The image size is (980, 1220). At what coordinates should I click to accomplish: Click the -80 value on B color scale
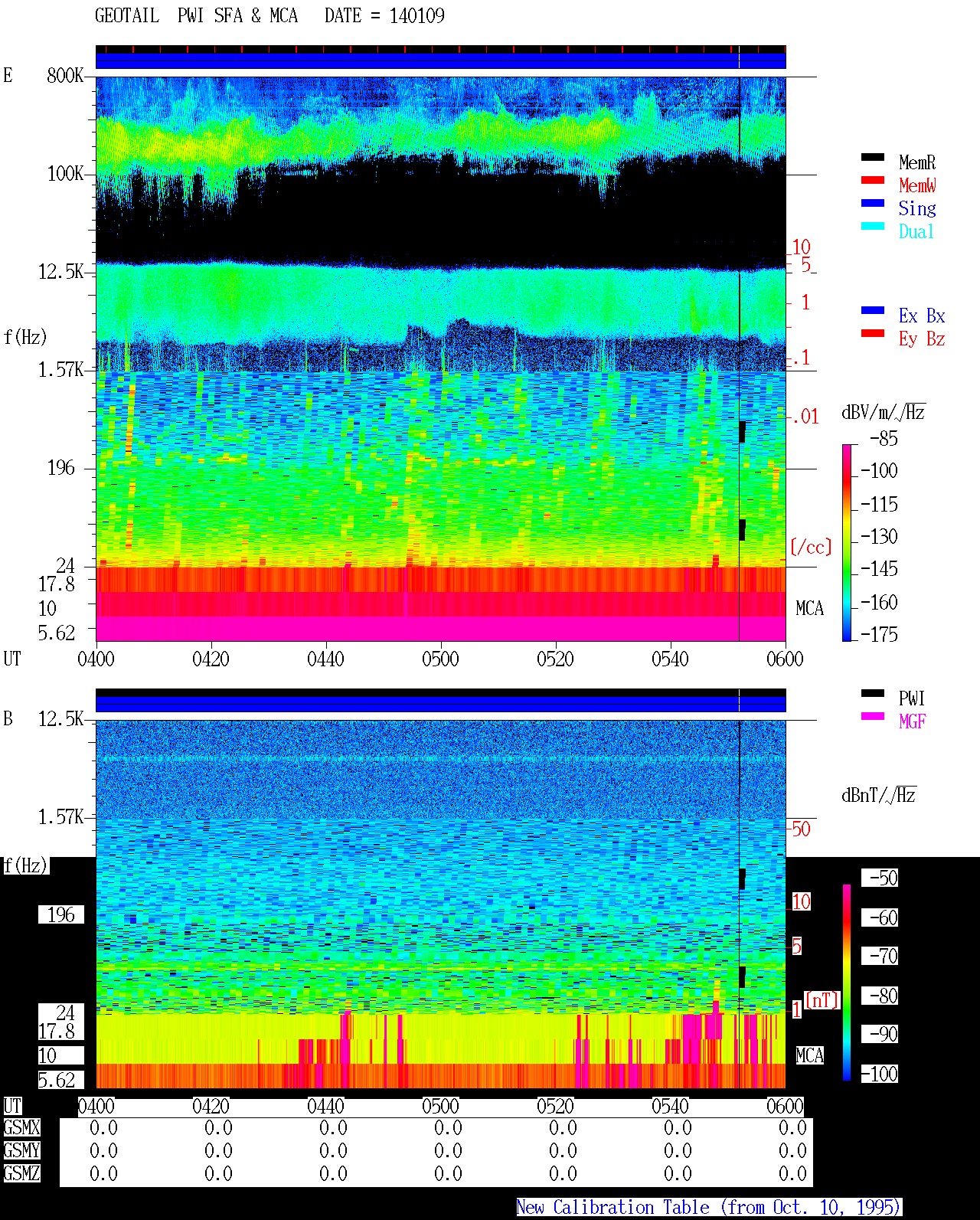(x=884, y=996)
